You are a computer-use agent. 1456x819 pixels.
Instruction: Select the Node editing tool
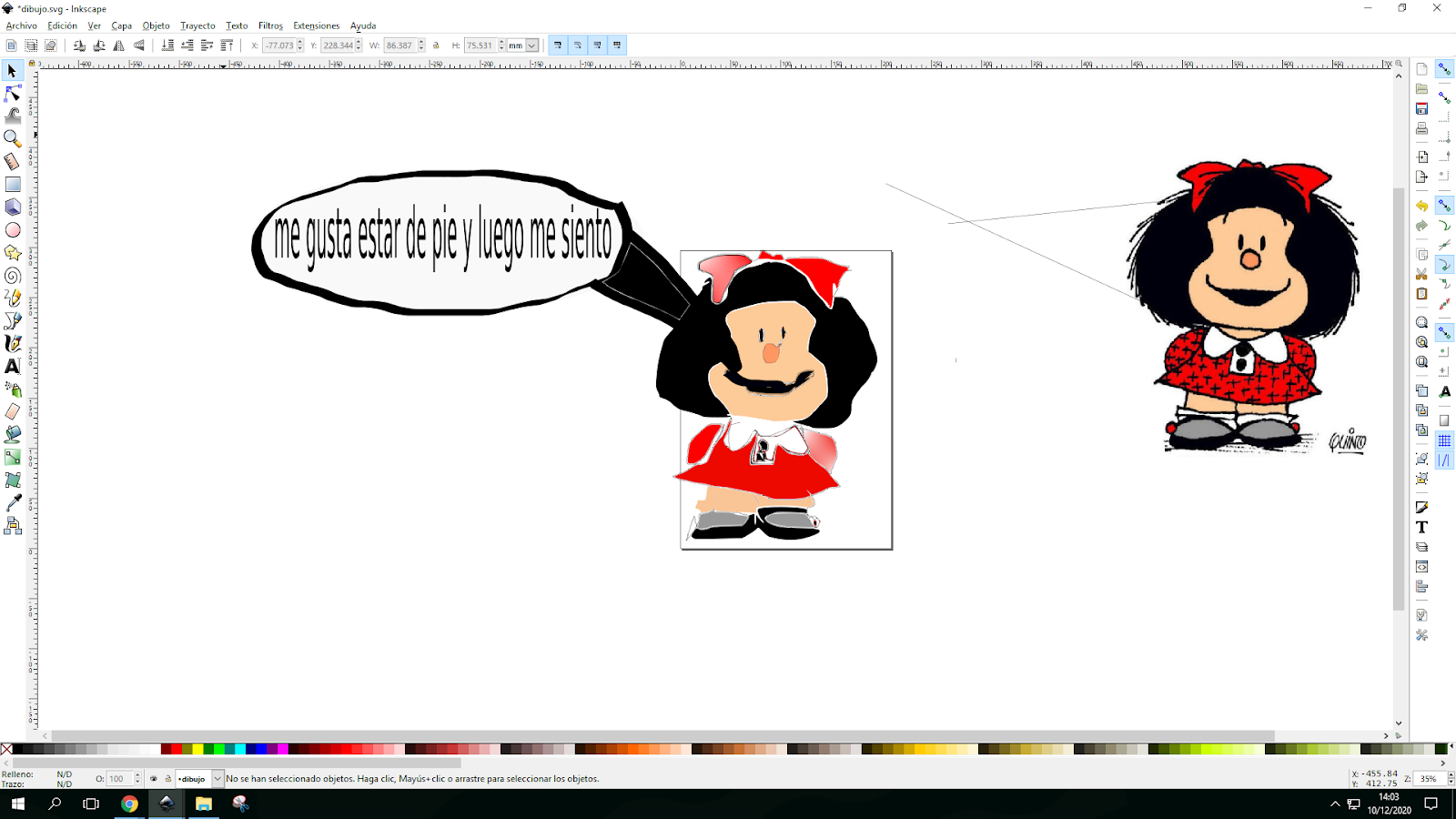[x=13, y=94]
